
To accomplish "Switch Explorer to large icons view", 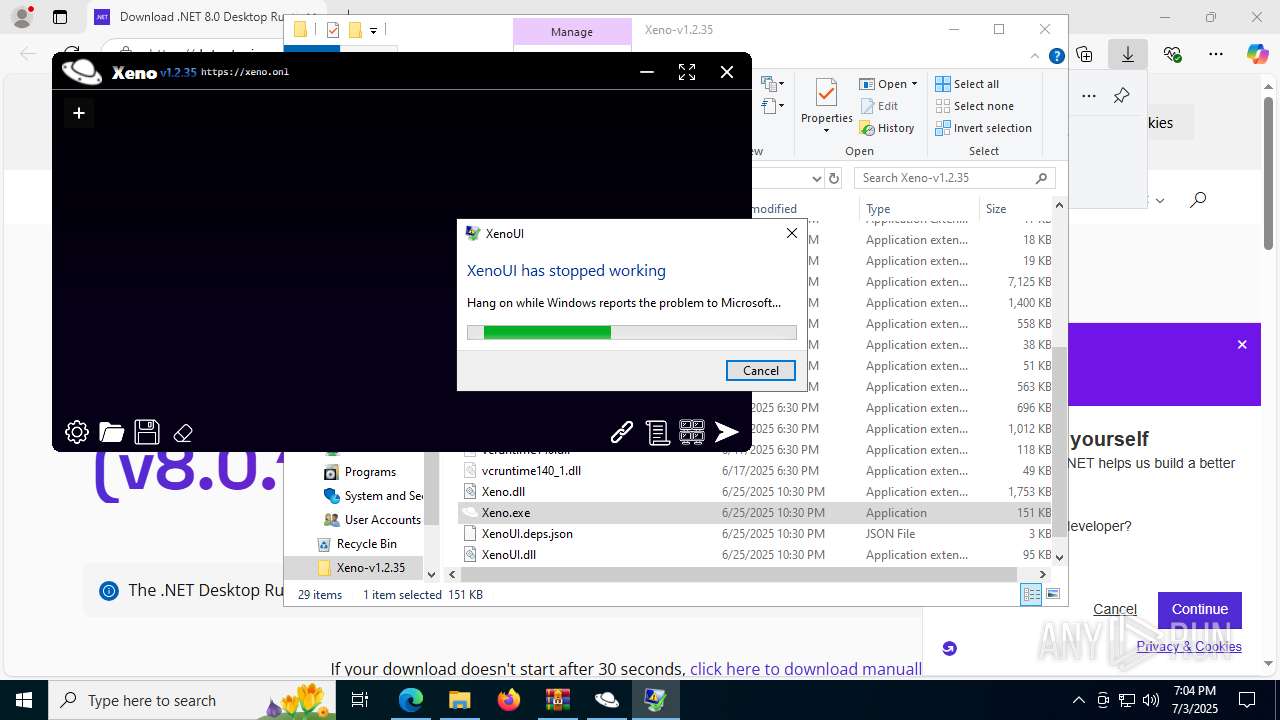I will coord(1052,594).
